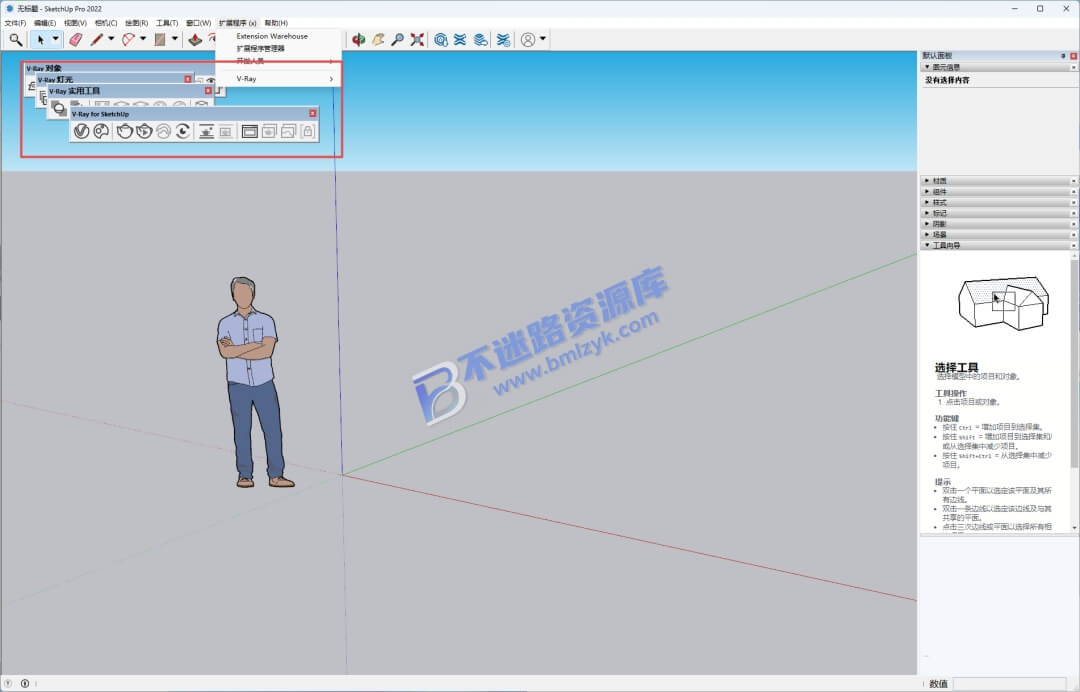
Task: Select the Rectangle shape tool
Action: point(160,40)
